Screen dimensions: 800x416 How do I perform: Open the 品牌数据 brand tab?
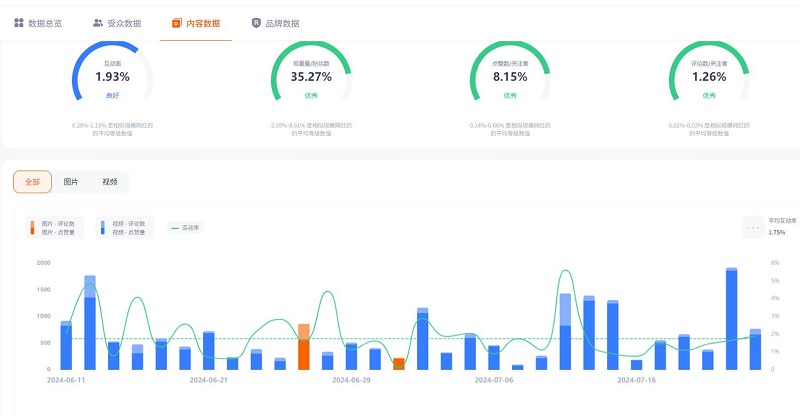point(275,22)
